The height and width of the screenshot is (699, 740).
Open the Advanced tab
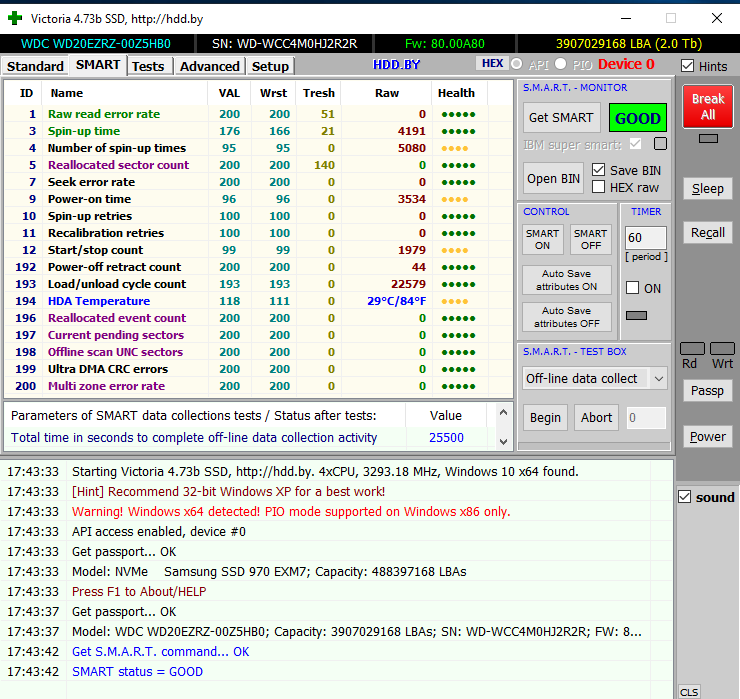(x=210, y=66)
